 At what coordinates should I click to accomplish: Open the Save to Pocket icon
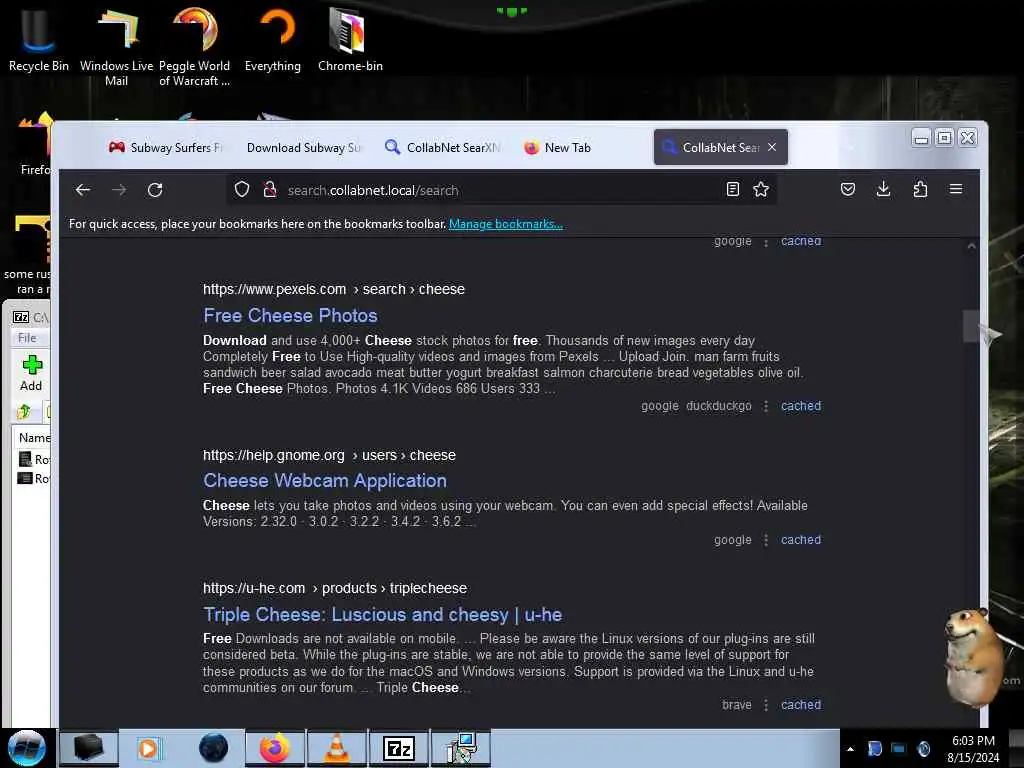pyautogui.click(x=848, y=189)
